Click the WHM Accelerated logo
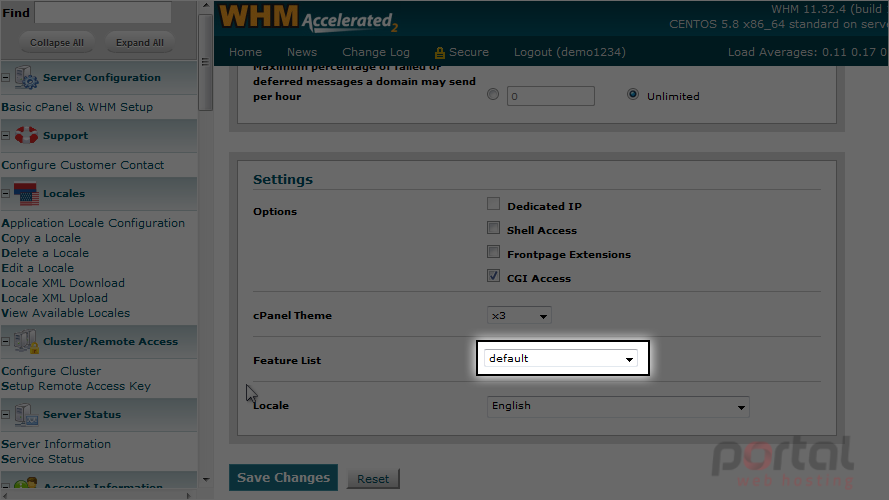This screenshot has height=500, width=889. click(x=308, y=18)
